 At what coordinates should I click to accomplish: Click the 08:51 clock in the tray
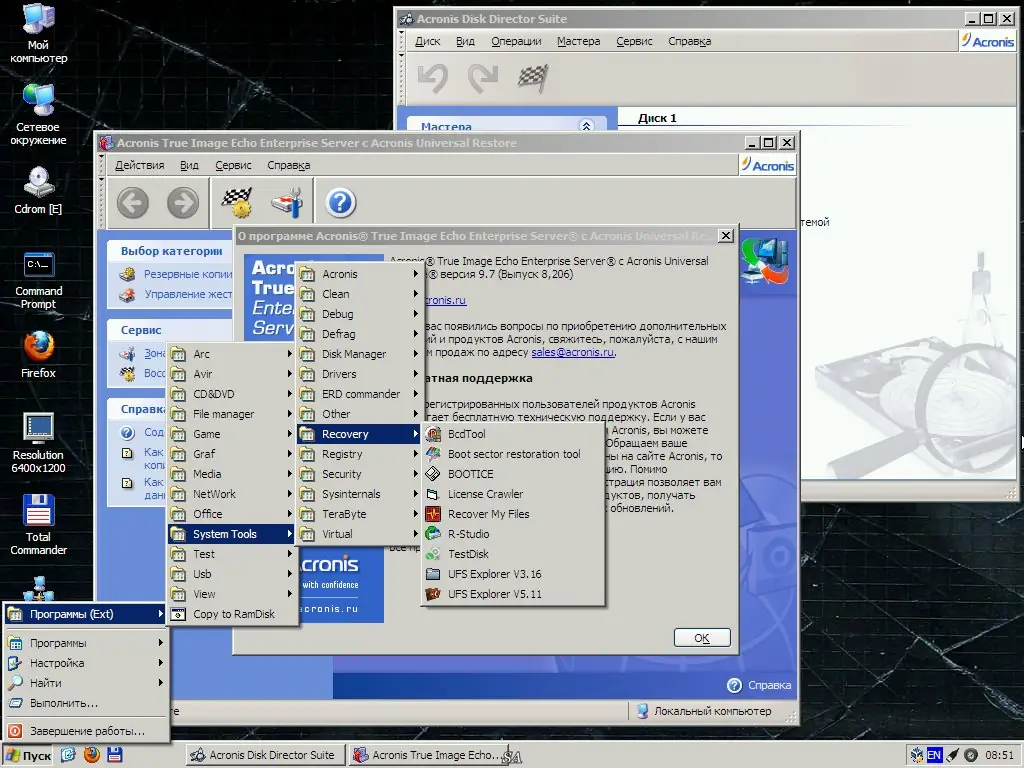(x=999, y=756)
